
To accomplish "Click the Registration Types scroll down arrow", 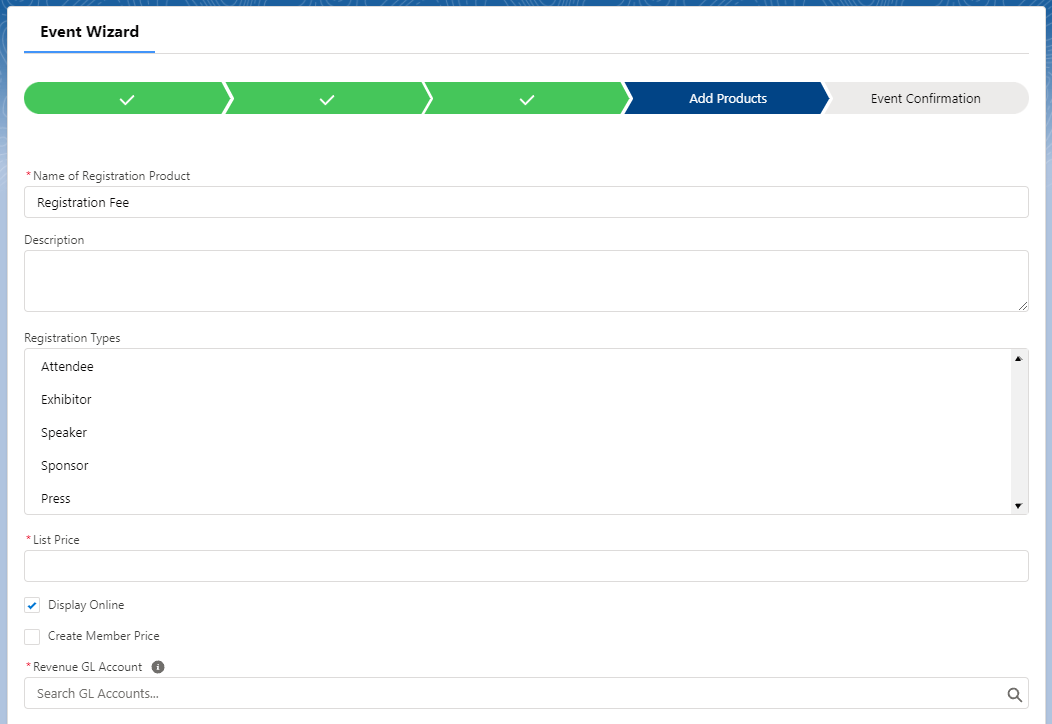I will [x=1018, y=506].
